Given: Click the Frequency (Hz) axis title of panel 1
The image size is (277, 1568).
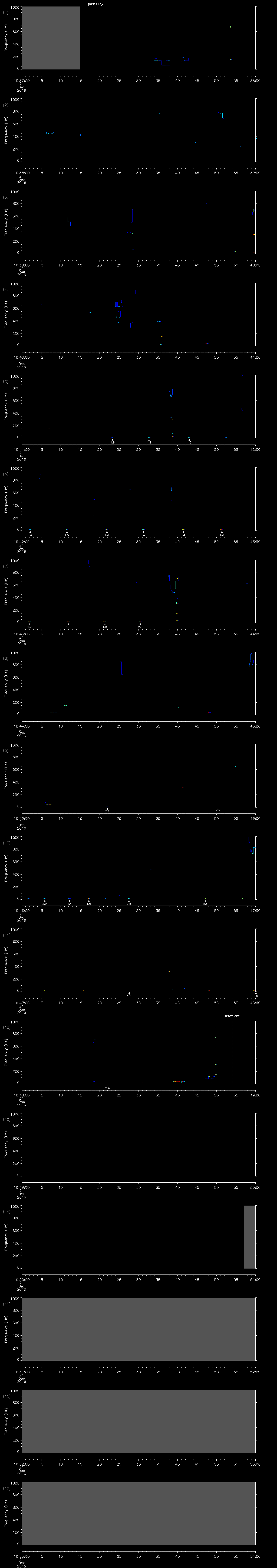Looking at the screenshot, I should (x=6, y=38).
